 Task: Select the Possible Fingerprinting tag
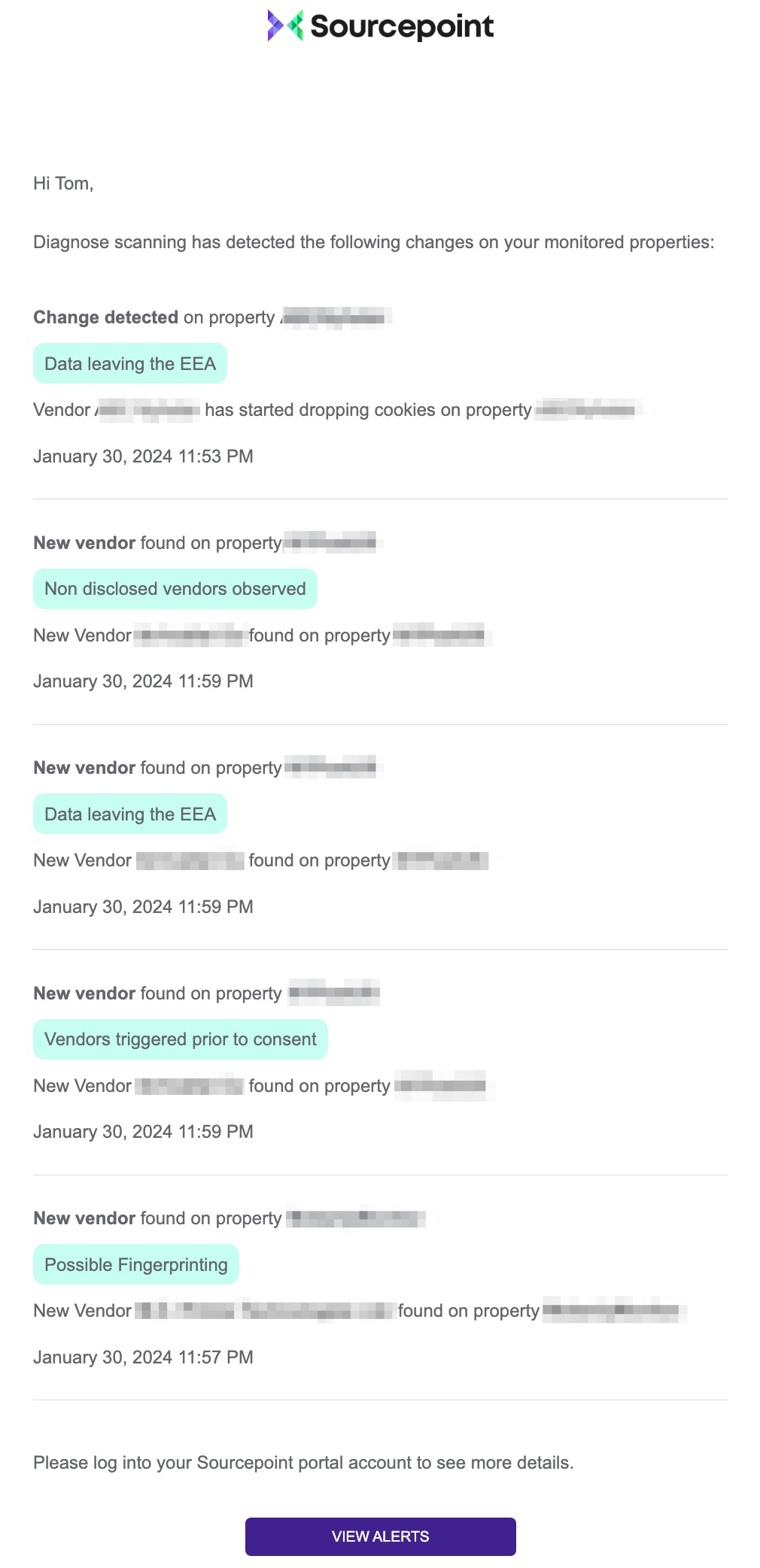coord(136,1264)
